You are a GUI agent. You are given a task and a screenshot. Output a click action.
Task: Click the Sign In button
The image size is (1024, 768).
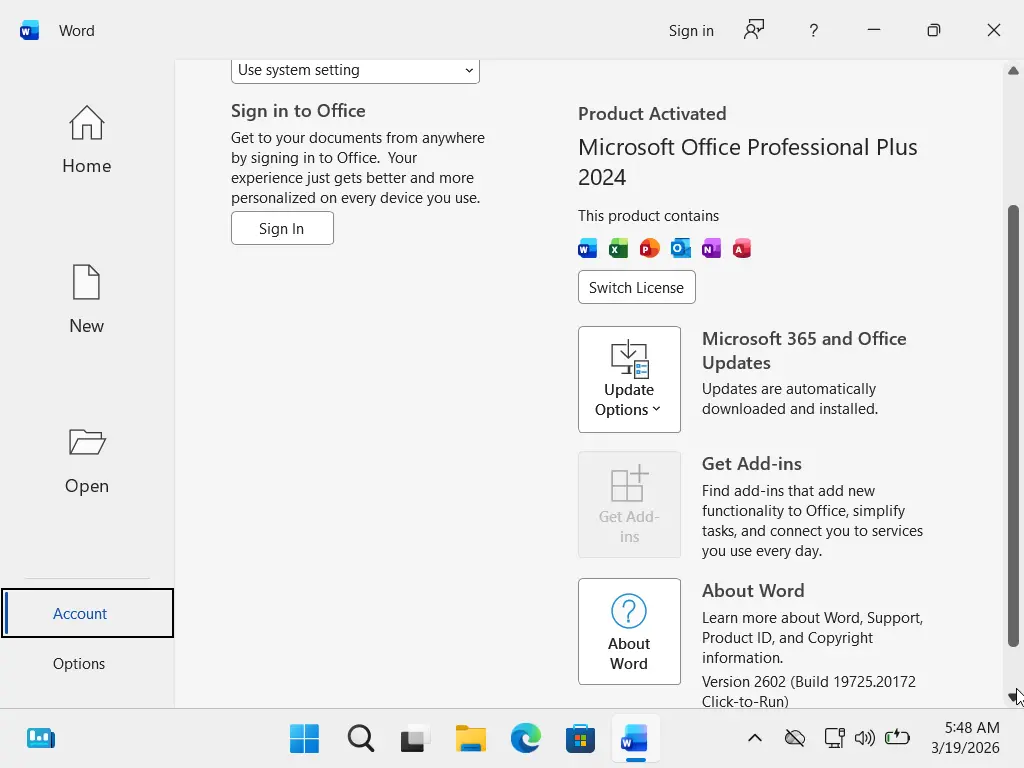coord(282,228)
